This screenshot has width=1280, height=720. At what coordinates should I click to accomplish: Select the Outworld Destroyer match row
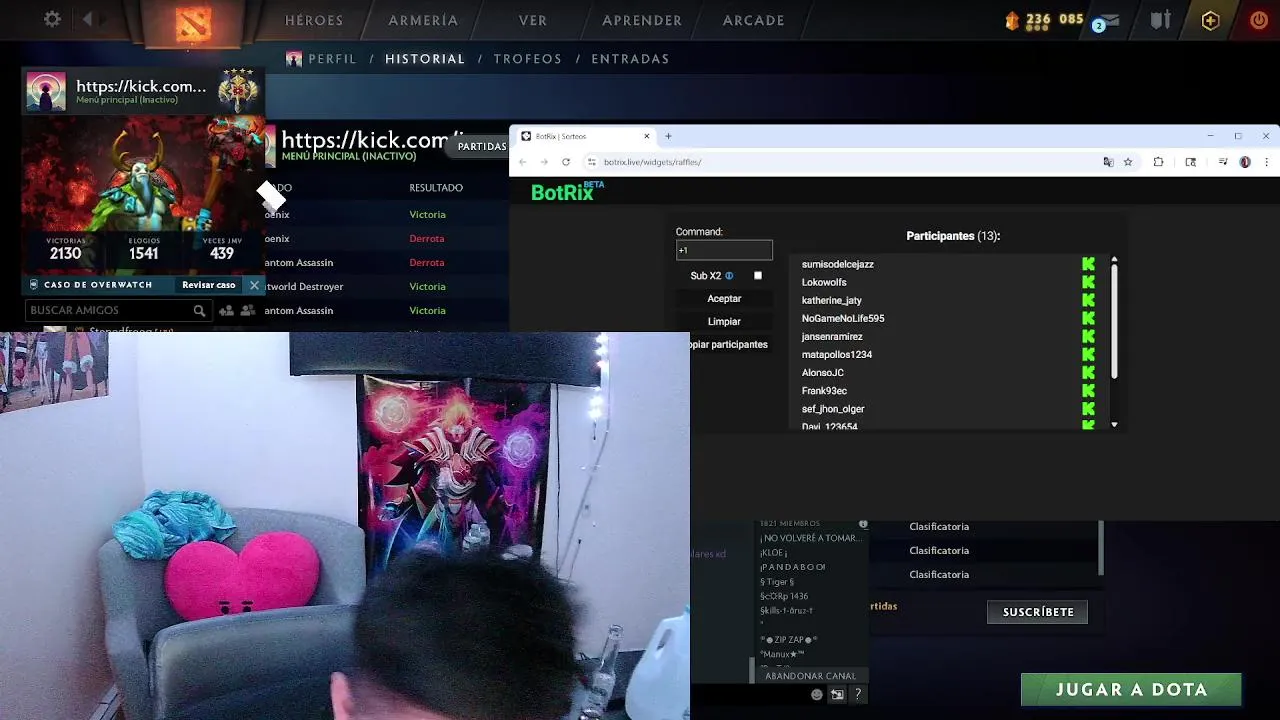[x=387, y=286]
